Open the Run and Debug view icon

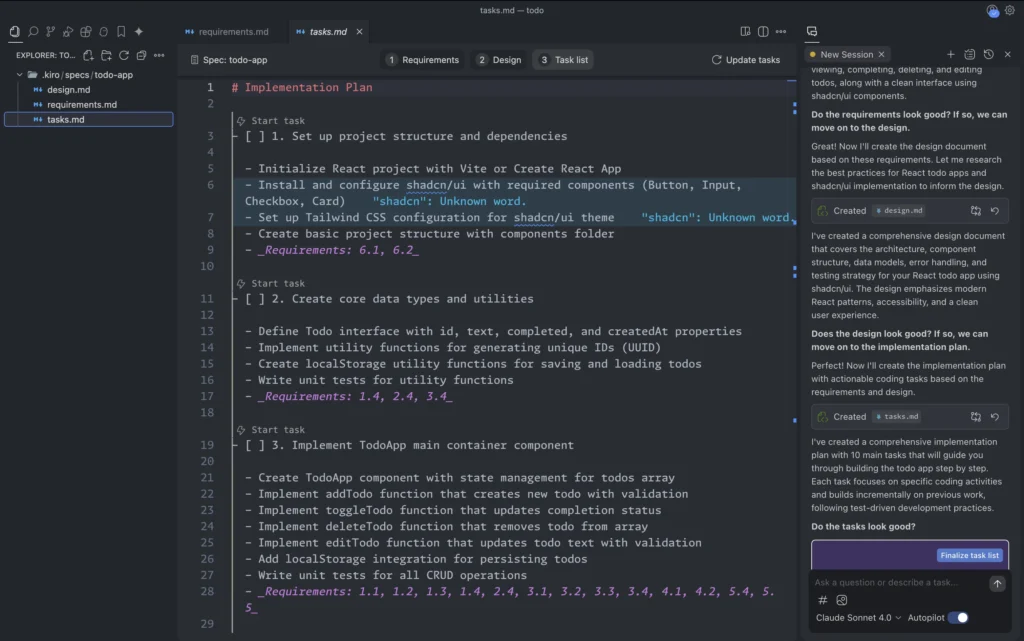(68, 31)
